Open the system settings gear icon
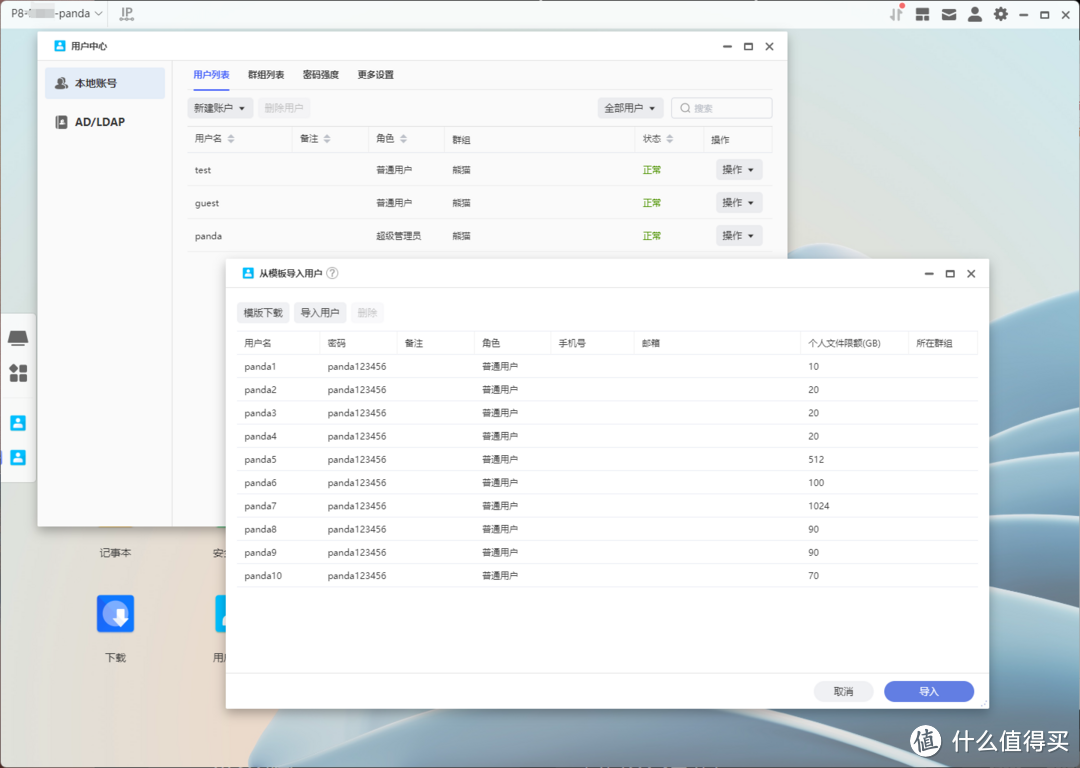Viewport: 1080px width, 768px height. point(1000,13)
